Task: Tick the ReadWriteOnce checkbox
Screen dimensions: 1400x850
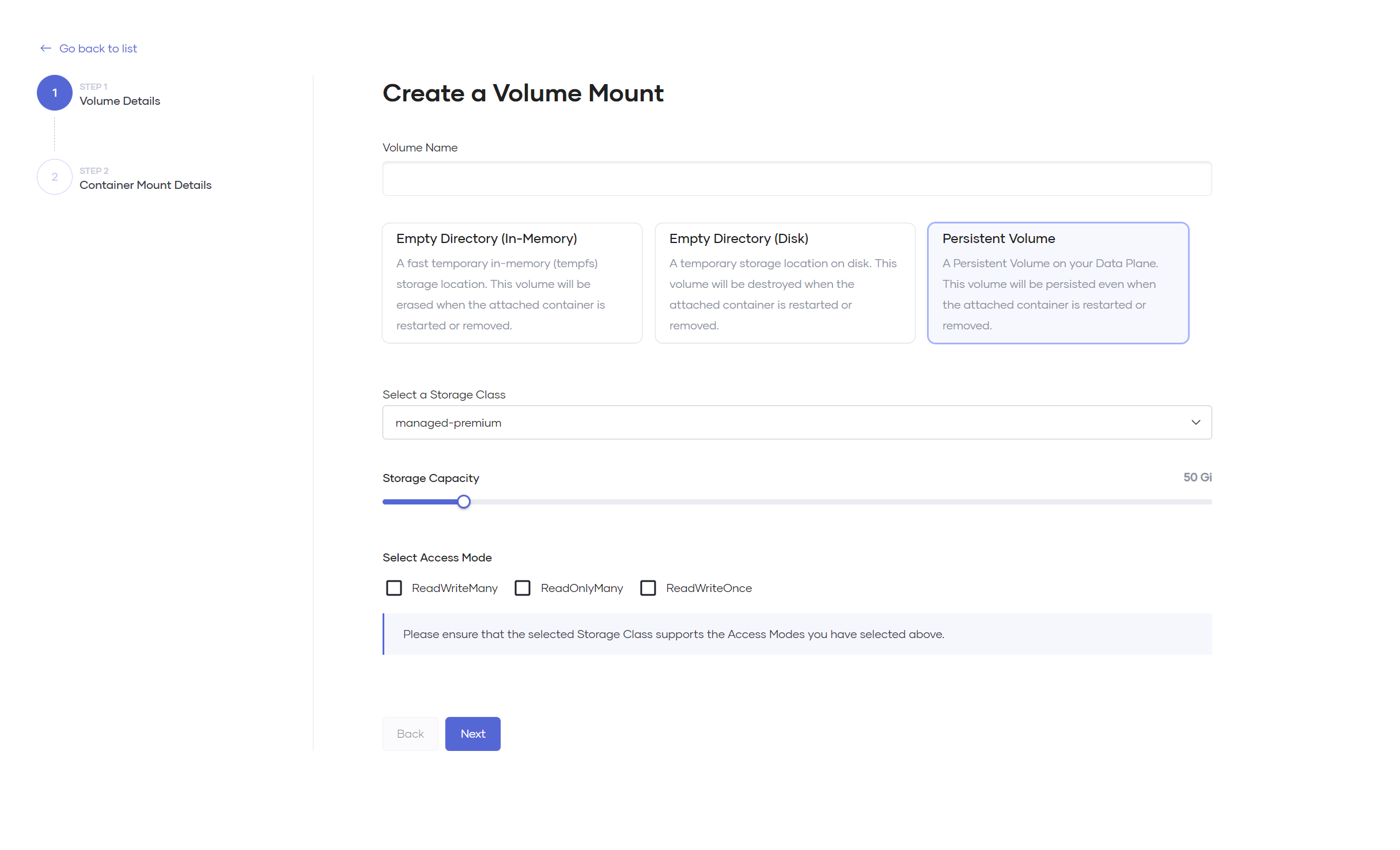Action: [x=648, y=588]
